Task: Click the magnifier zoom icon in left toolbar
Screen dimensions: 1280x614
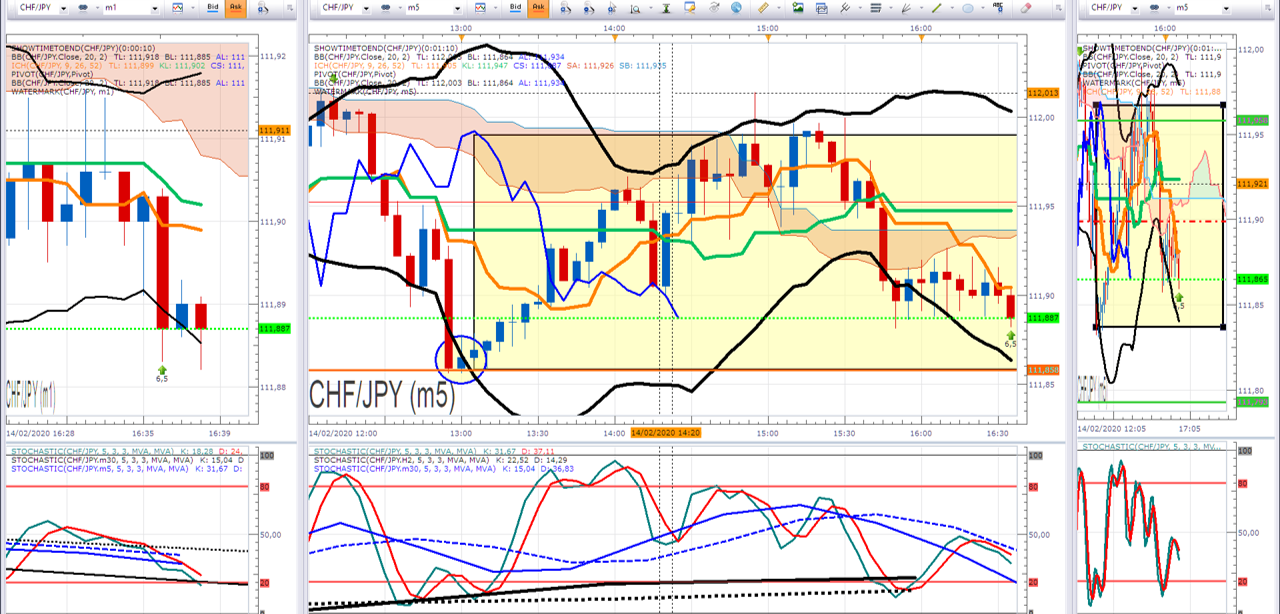Action: tap(263, 7)
